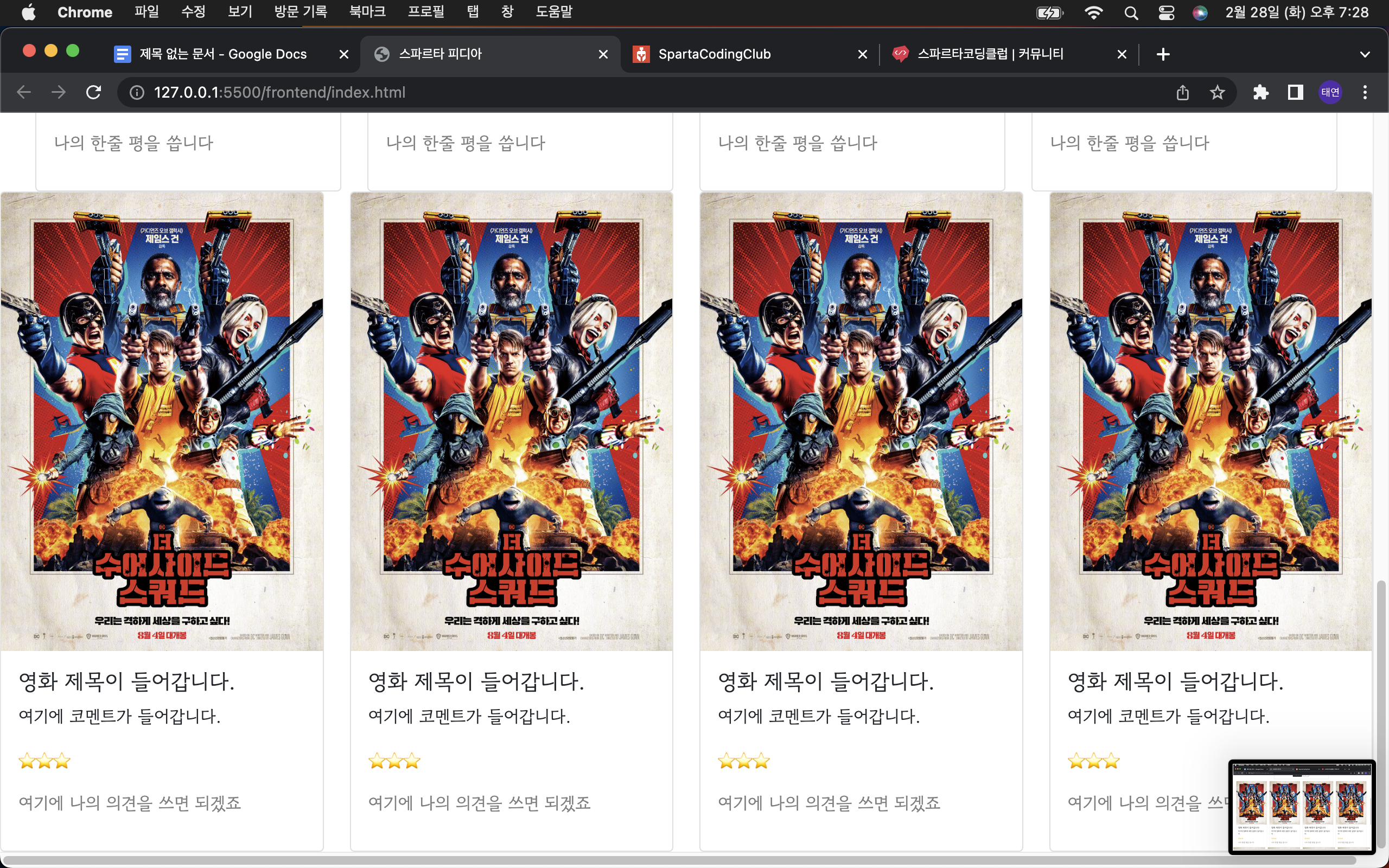Click first card's 나의 의견 text

[130, 802]
